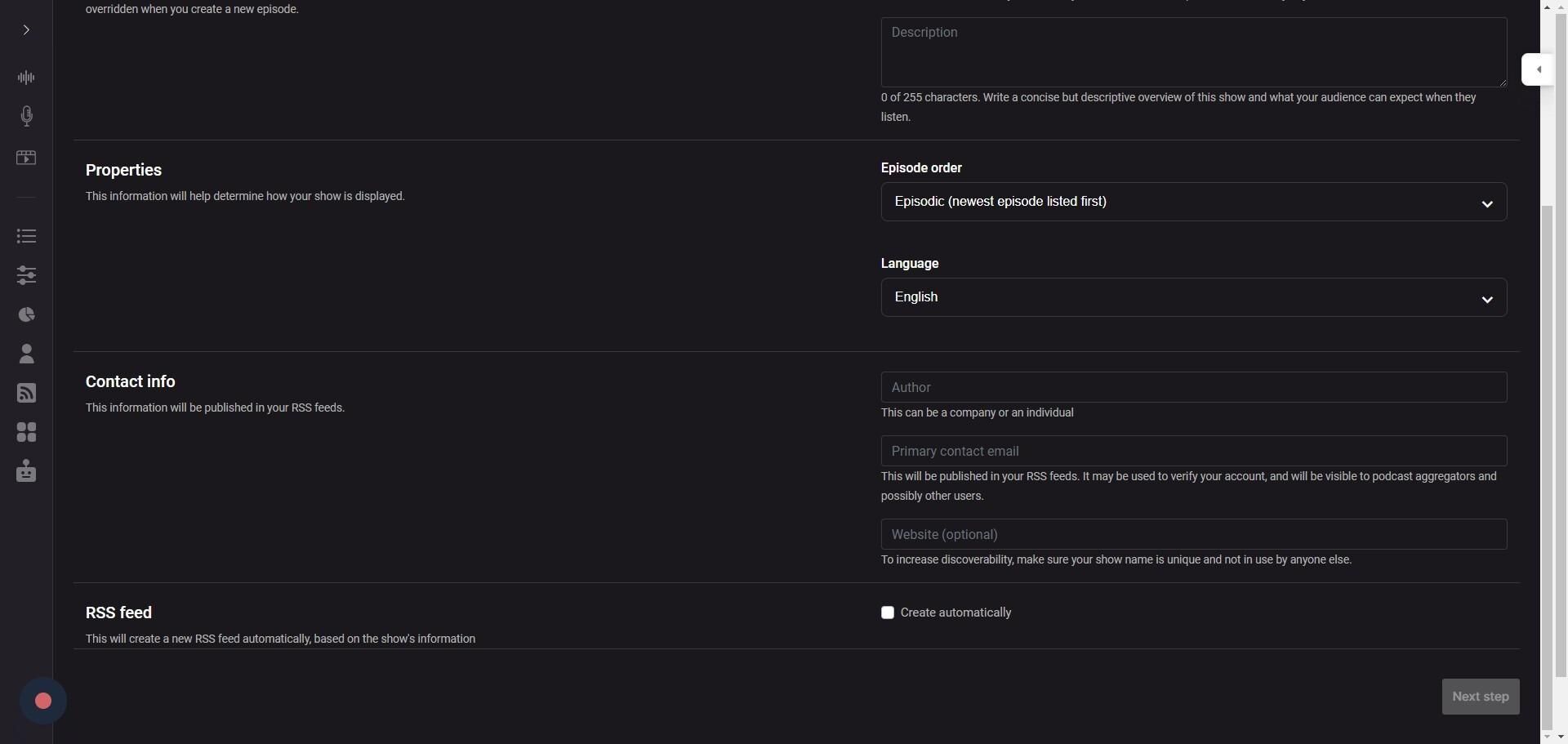Focus the Author input field

pos(1193,387)
